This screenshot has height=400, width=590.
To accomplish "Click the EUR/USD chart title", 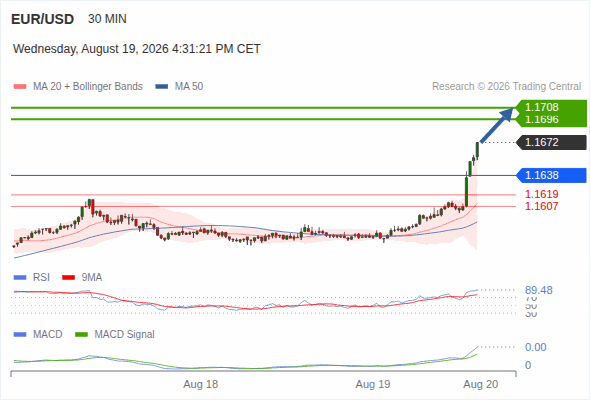I will [43, 19].
